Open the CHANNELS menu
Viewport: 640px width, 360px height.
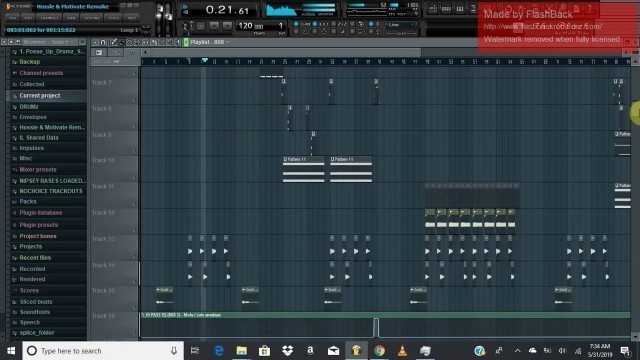tap(49, 18)
